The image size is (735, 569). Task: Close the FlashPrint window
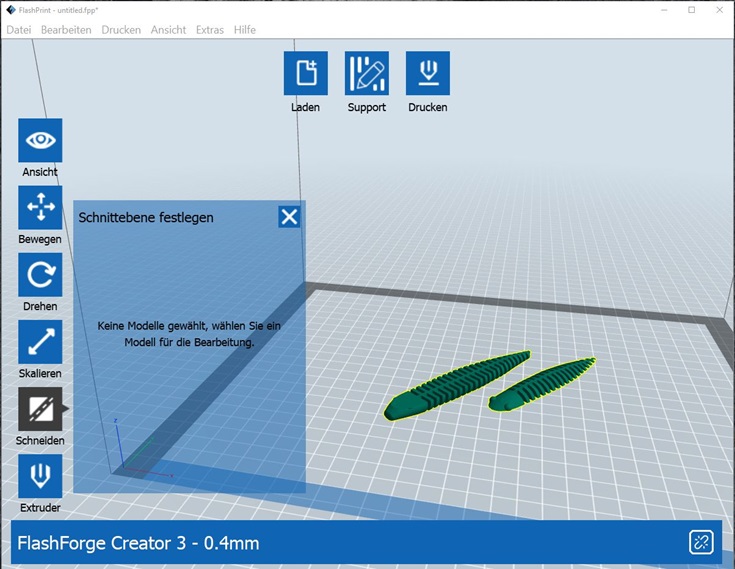[x=720, y=10]
